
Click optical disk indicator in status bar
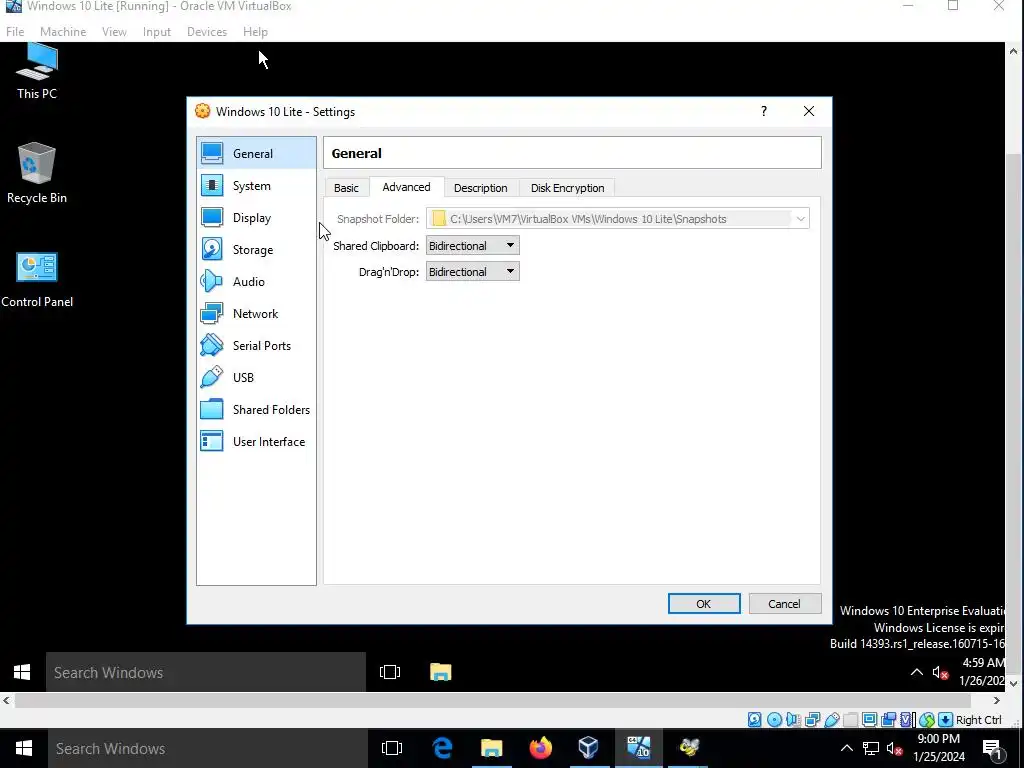point(774,720)
